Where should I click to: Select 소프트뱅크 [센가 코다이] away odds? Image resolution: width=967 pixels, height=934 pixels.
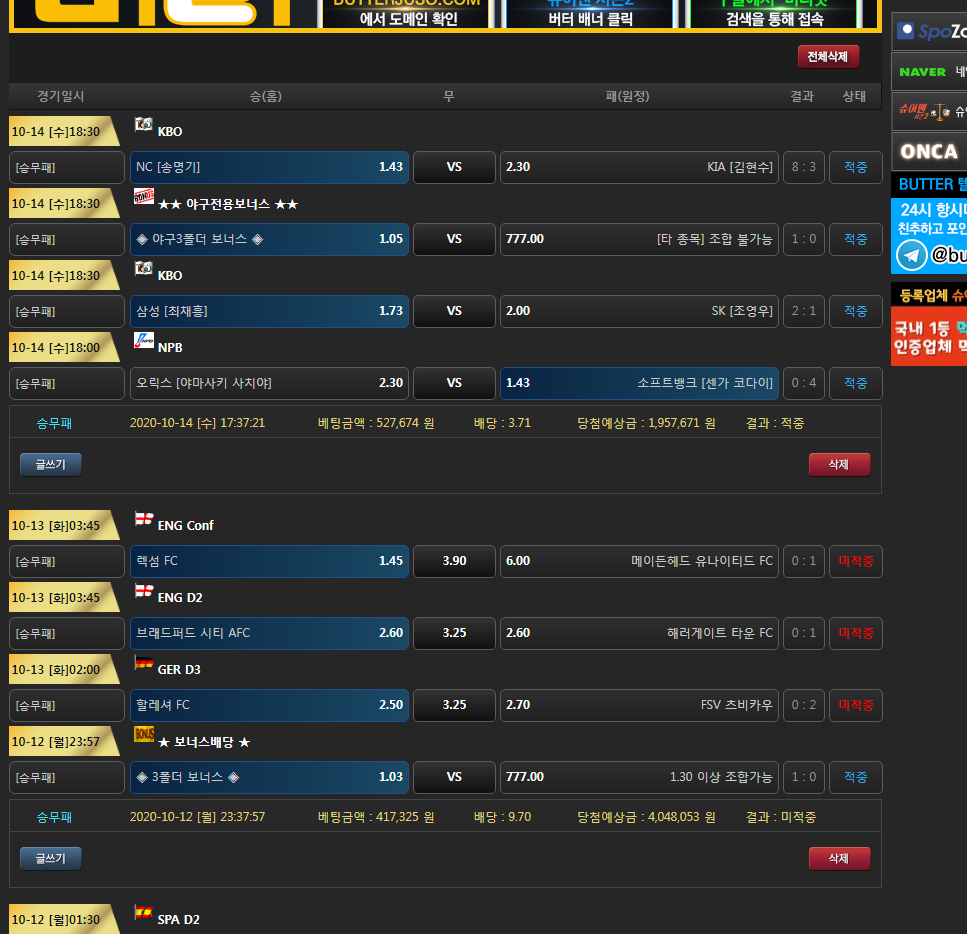coord(639,383)
